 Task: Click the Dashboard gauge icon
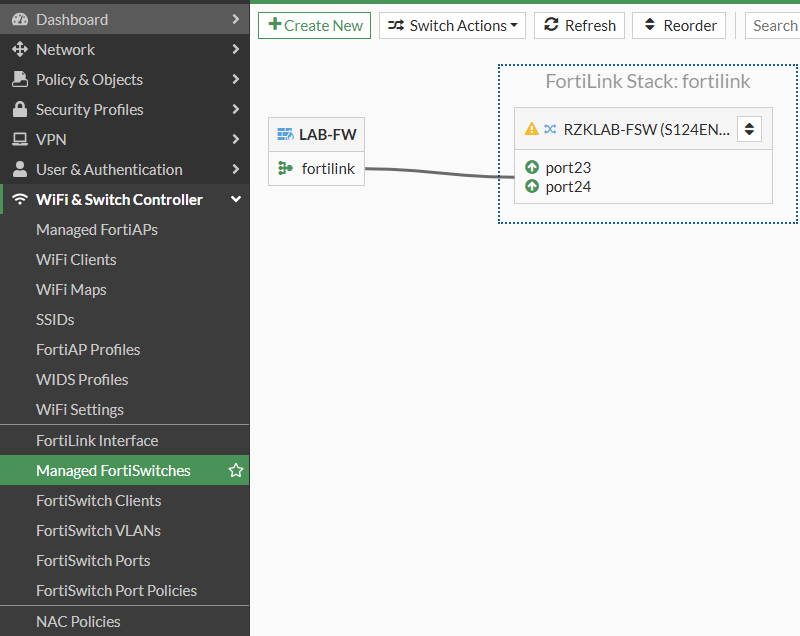click(x=20, y=19)
